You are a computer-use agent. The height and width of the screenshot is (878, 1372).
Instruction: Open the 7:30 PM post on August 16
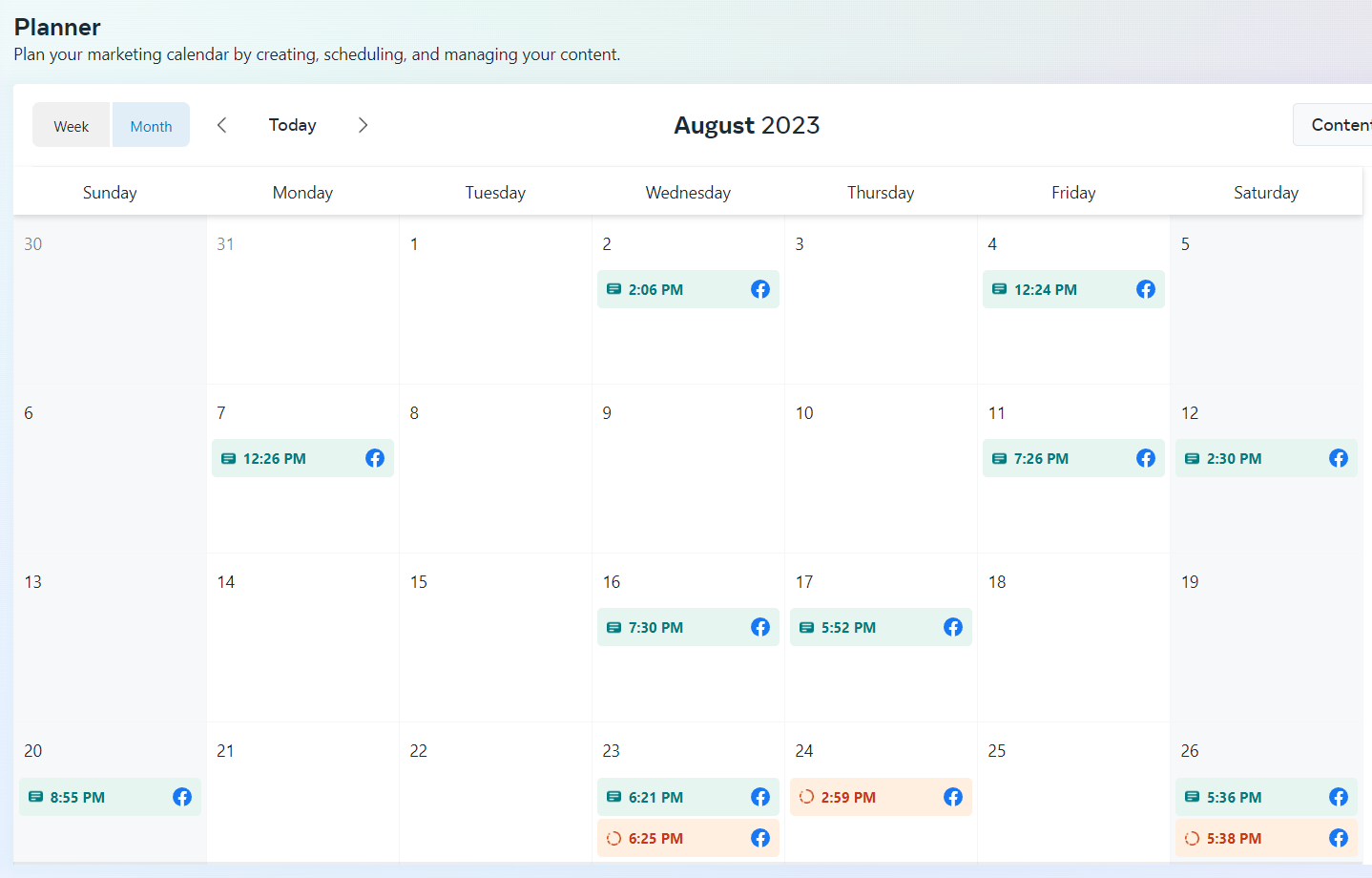point(688,627)
